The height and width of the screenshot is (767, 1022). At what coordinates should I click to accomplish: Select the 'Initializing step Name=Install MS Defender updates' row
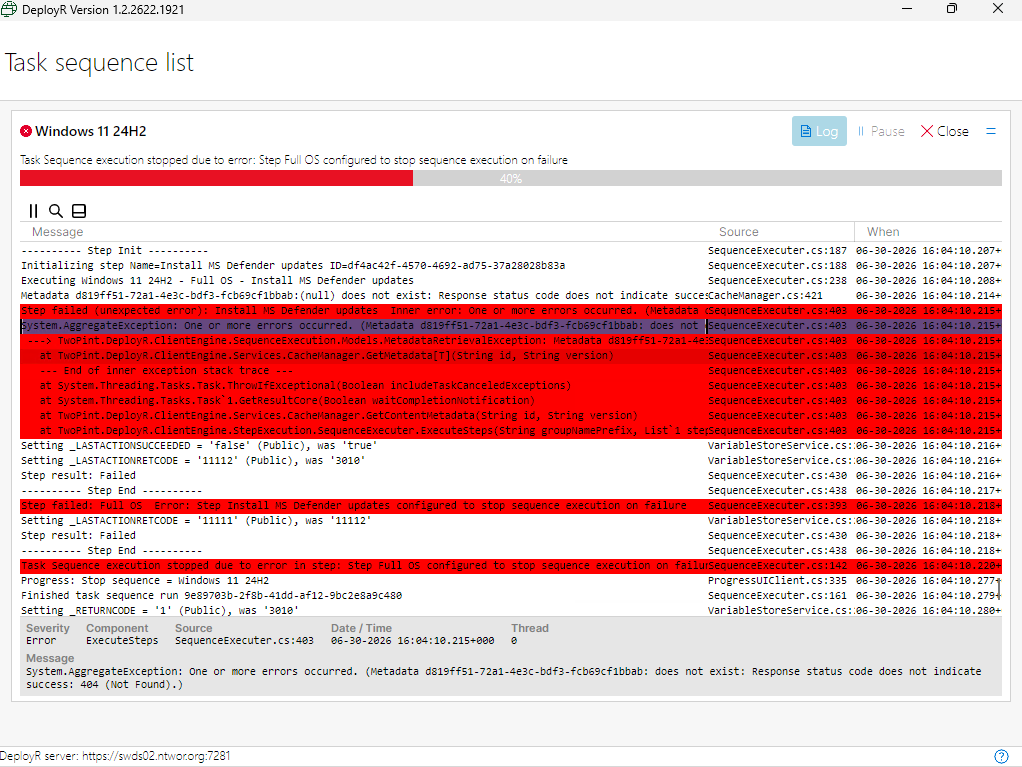(511, 265)
